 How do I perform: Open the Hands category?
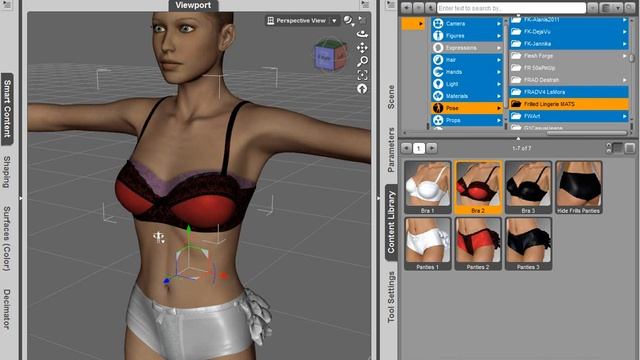point(467,72)
